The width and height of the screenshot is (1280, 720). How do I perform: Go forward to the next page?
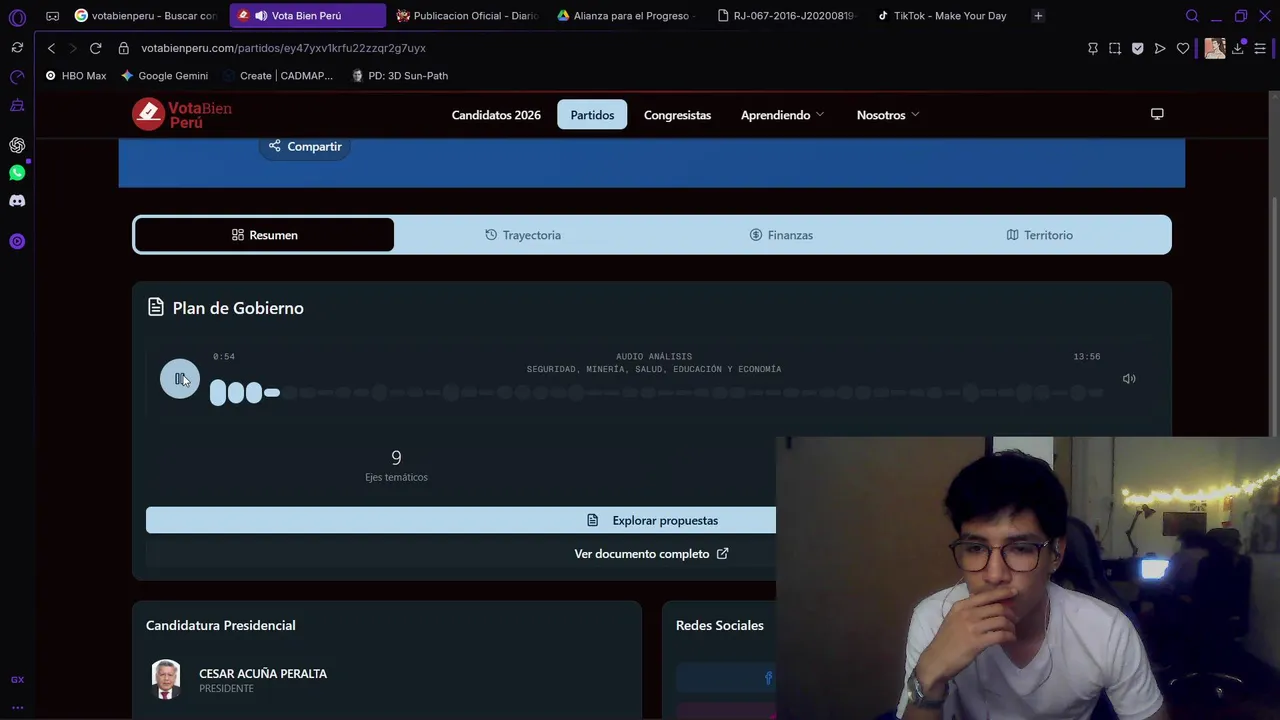(72, 48)
